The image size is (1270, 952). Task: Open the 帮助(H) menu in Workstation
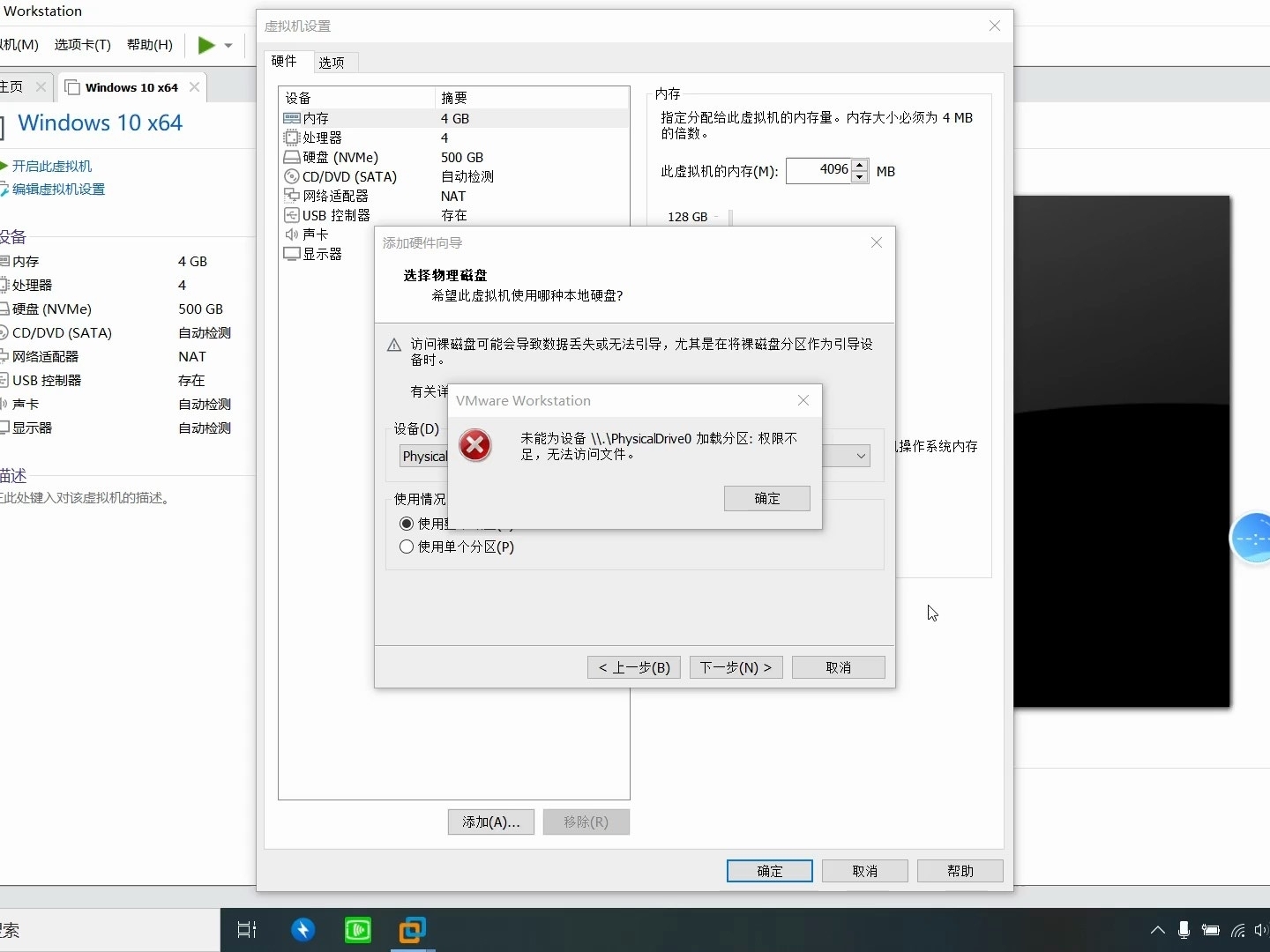tap(150, 44)
